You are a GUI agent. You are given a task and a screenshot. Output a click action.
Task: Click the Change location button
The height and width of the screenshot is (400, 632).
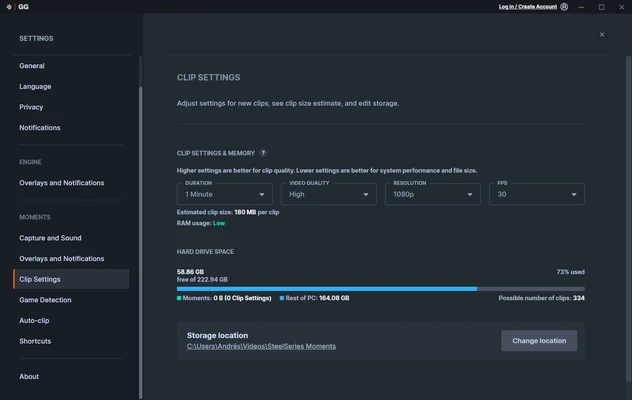click(x=539, y=341)
